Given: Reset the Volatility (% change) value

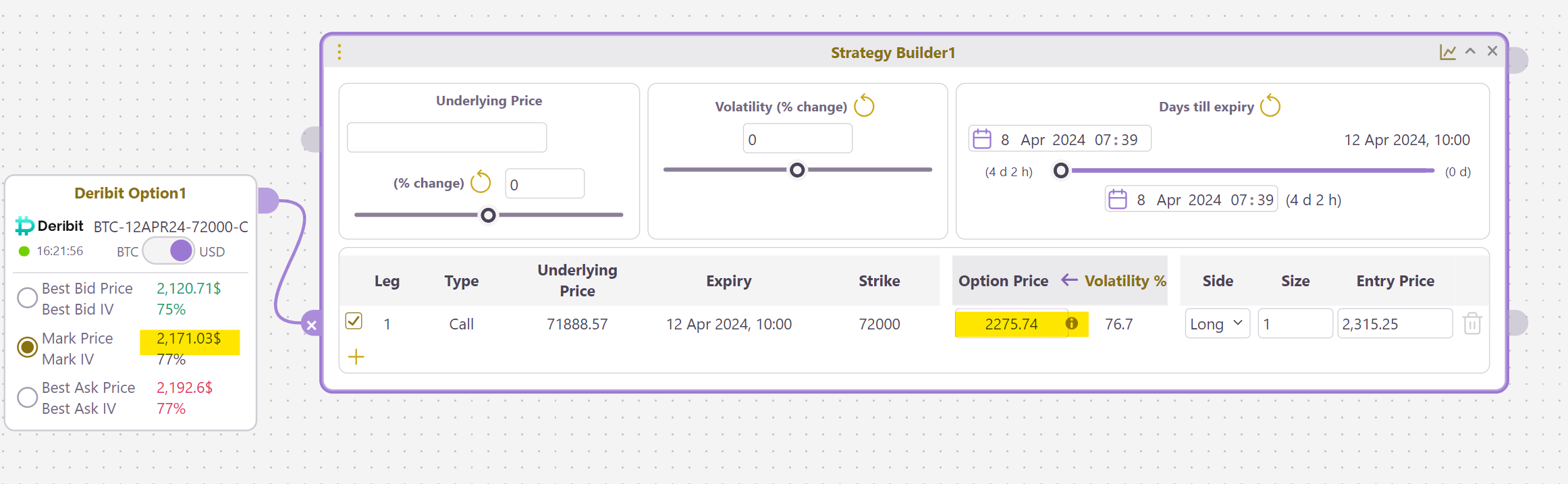Looking at the screenshot, I should point(864,106).
